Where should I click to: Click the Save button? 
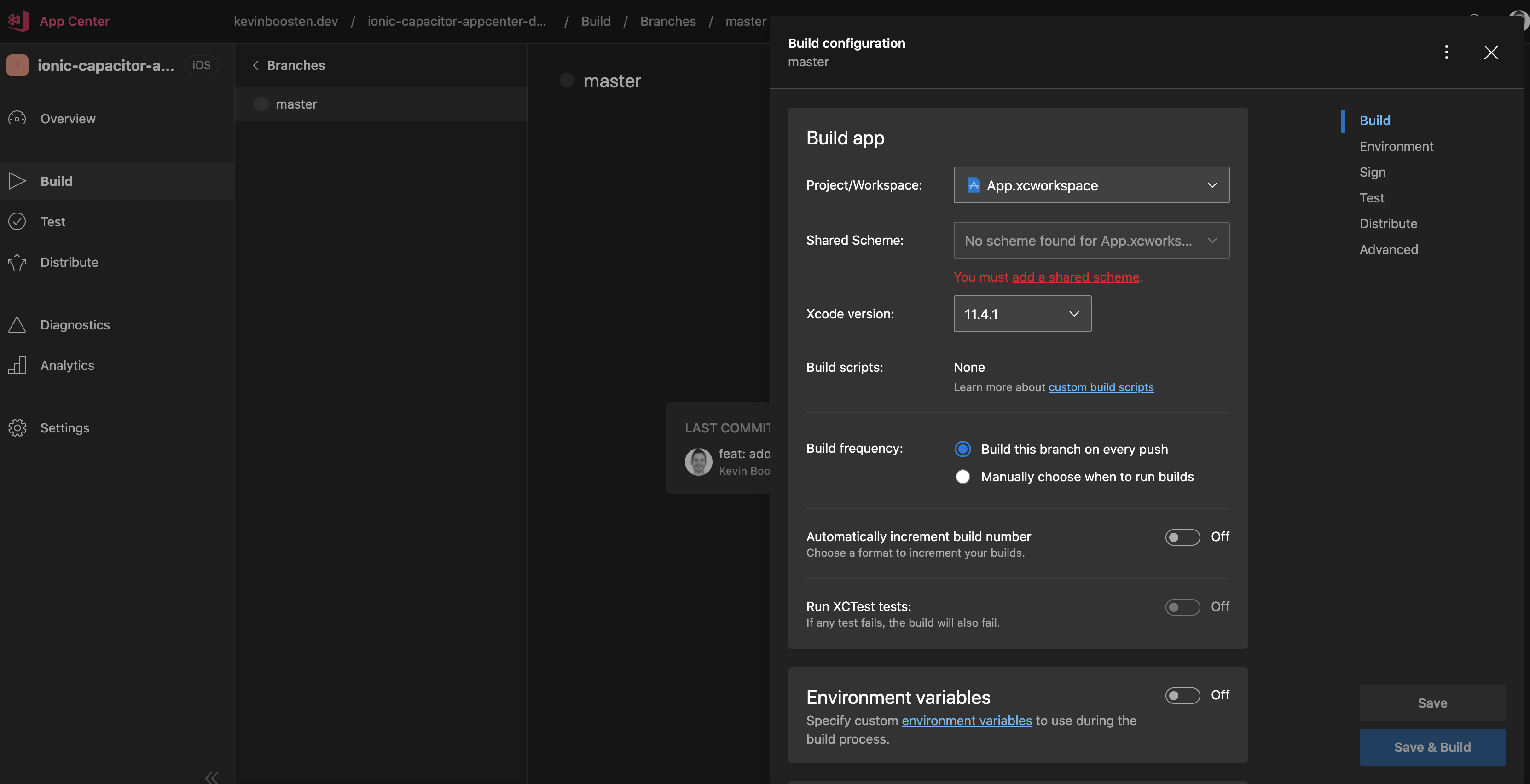tap(1432, 703)
